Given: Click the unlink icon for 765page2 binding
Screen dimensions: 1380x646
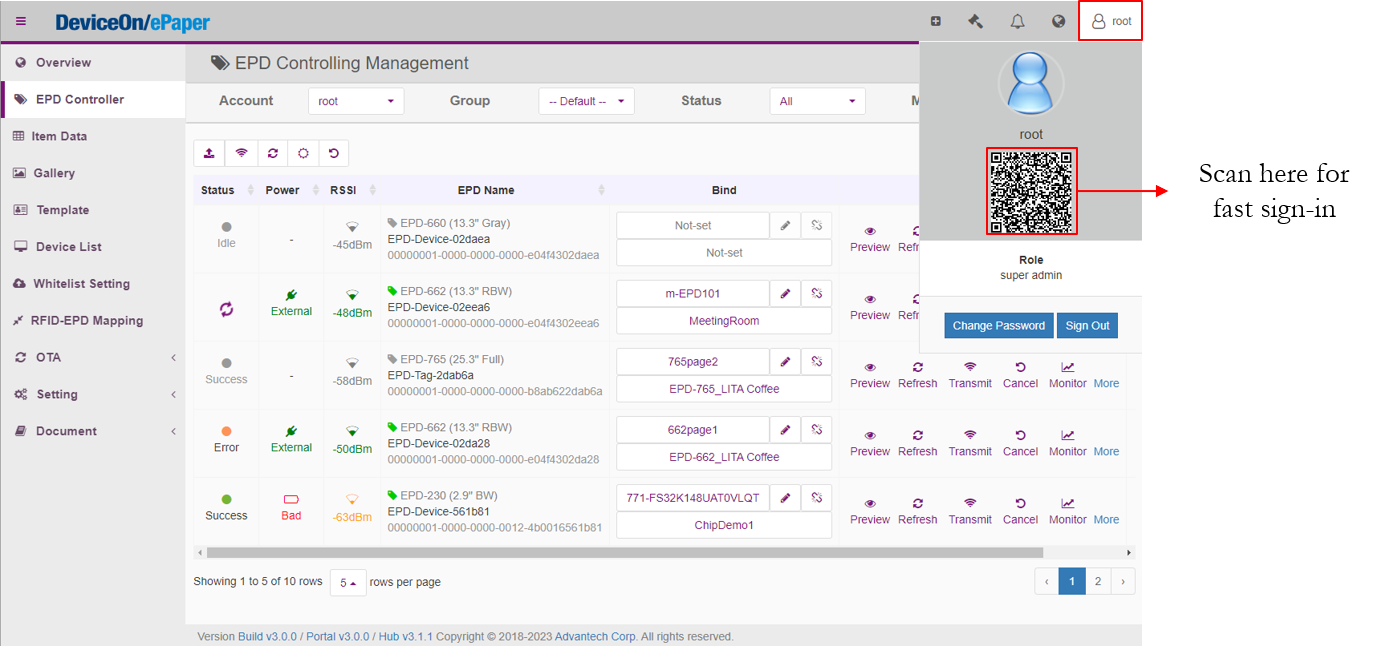Looking at the screenshot, I should point(816,362).
